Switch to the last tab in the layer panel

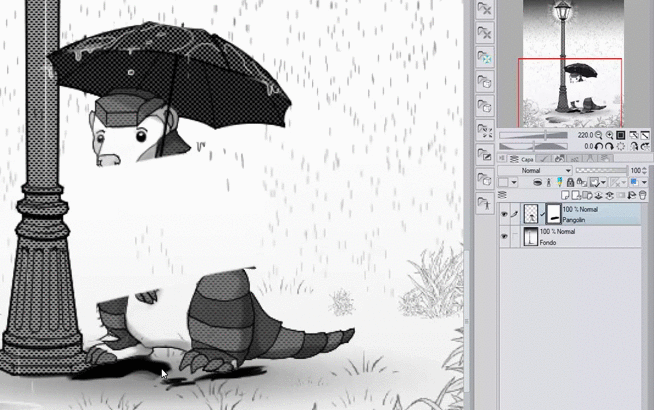[606, 158]
